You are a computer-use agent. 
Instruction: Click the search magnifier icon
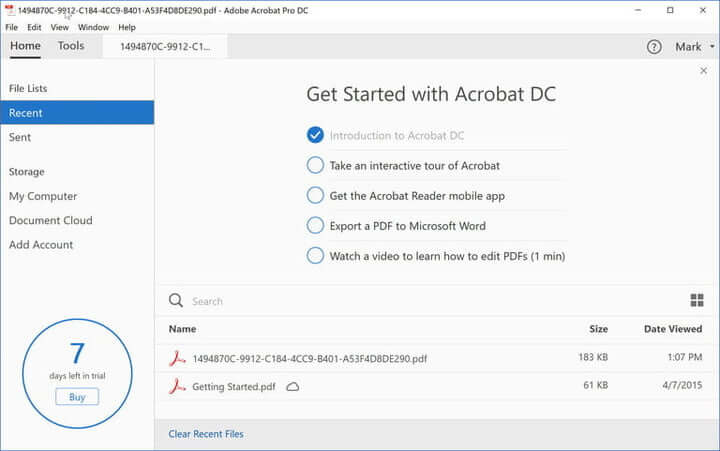tap(175, 301)
